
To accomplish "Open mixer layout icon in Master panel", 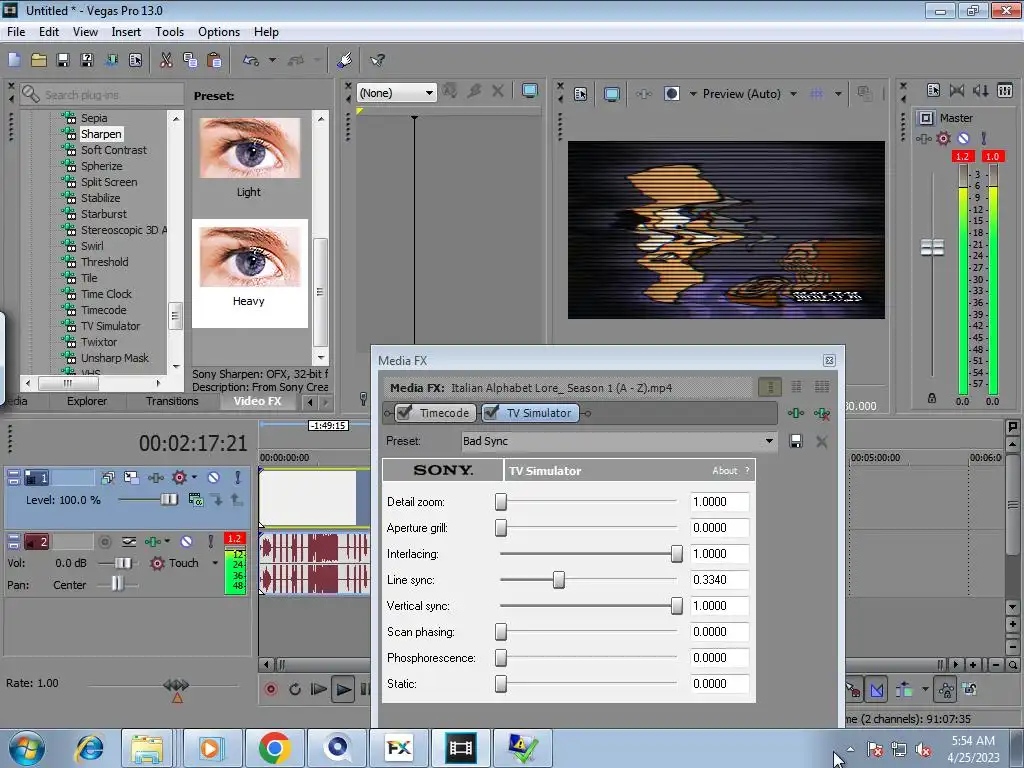I will [x=1005, y=90].
